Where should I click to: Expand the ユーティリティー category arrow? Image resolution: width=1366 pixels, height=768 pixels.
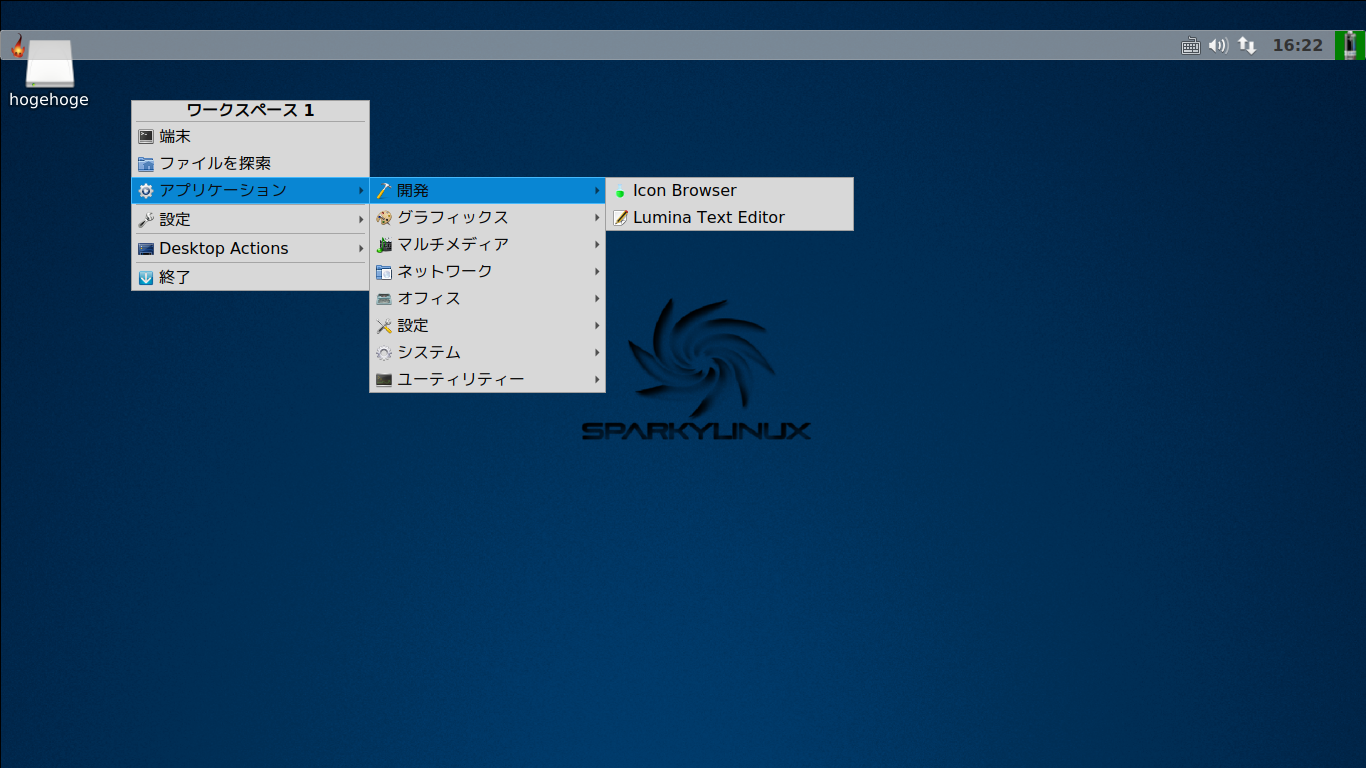coord(597,379)
